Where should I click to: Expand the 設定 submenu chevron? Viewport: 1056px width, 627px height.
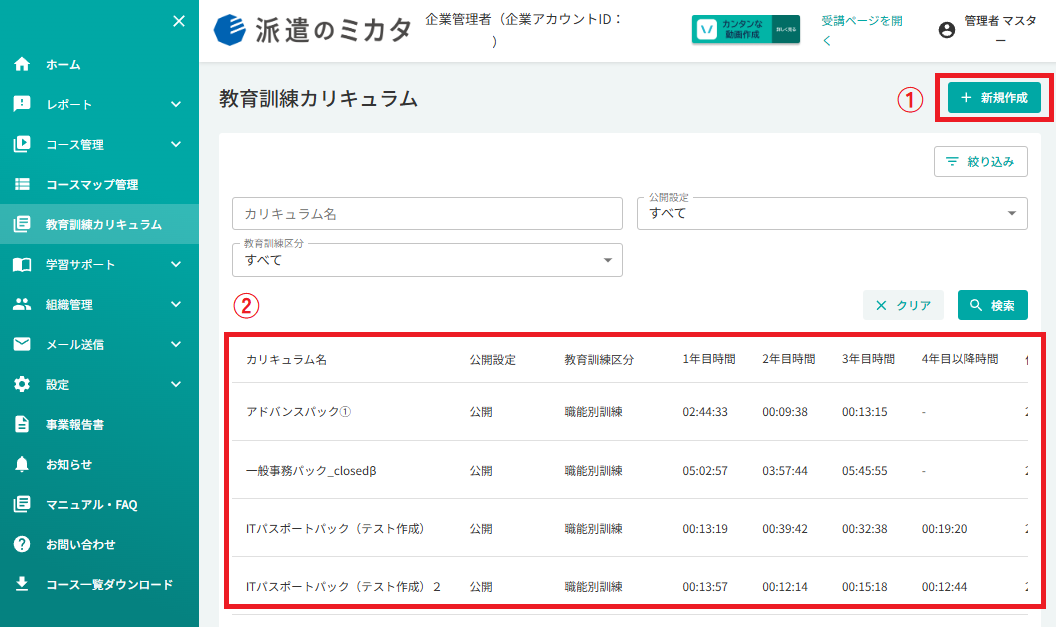point(176,384)
